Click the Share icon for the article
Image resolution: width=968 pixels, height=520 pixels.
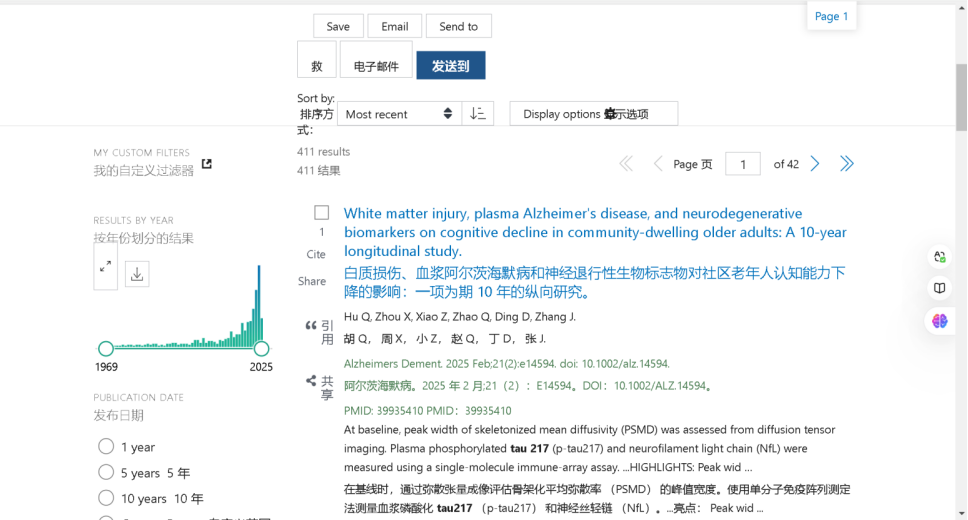point(310,381)
